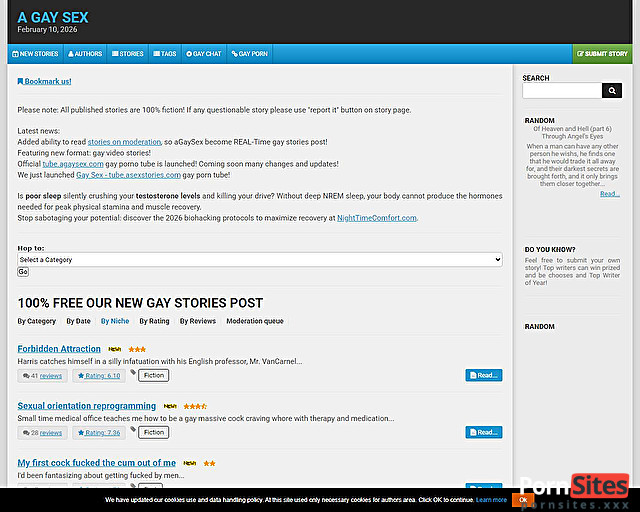Click the search magnifier button
The width and height of the screenshot is (640, 512).
click(611, 91)
